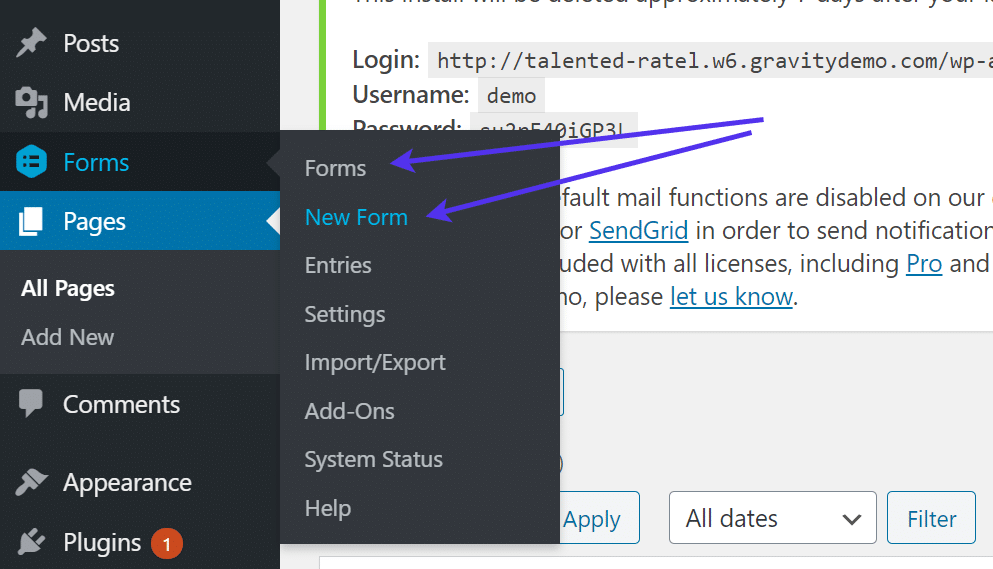This screenshot has height=569, width=993.
Task: Click the Posts pushpin icon
Action: coord(32,43)
